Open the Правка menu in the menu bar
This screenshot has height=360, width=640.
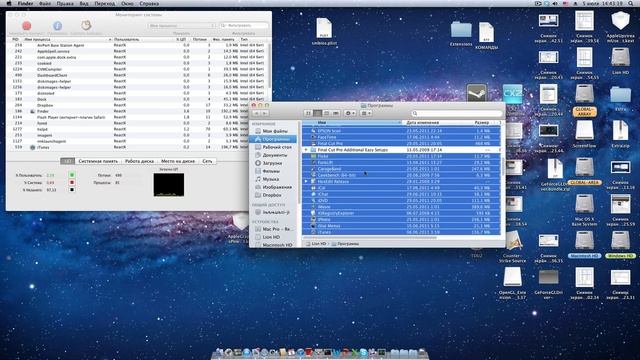(65, 4)
